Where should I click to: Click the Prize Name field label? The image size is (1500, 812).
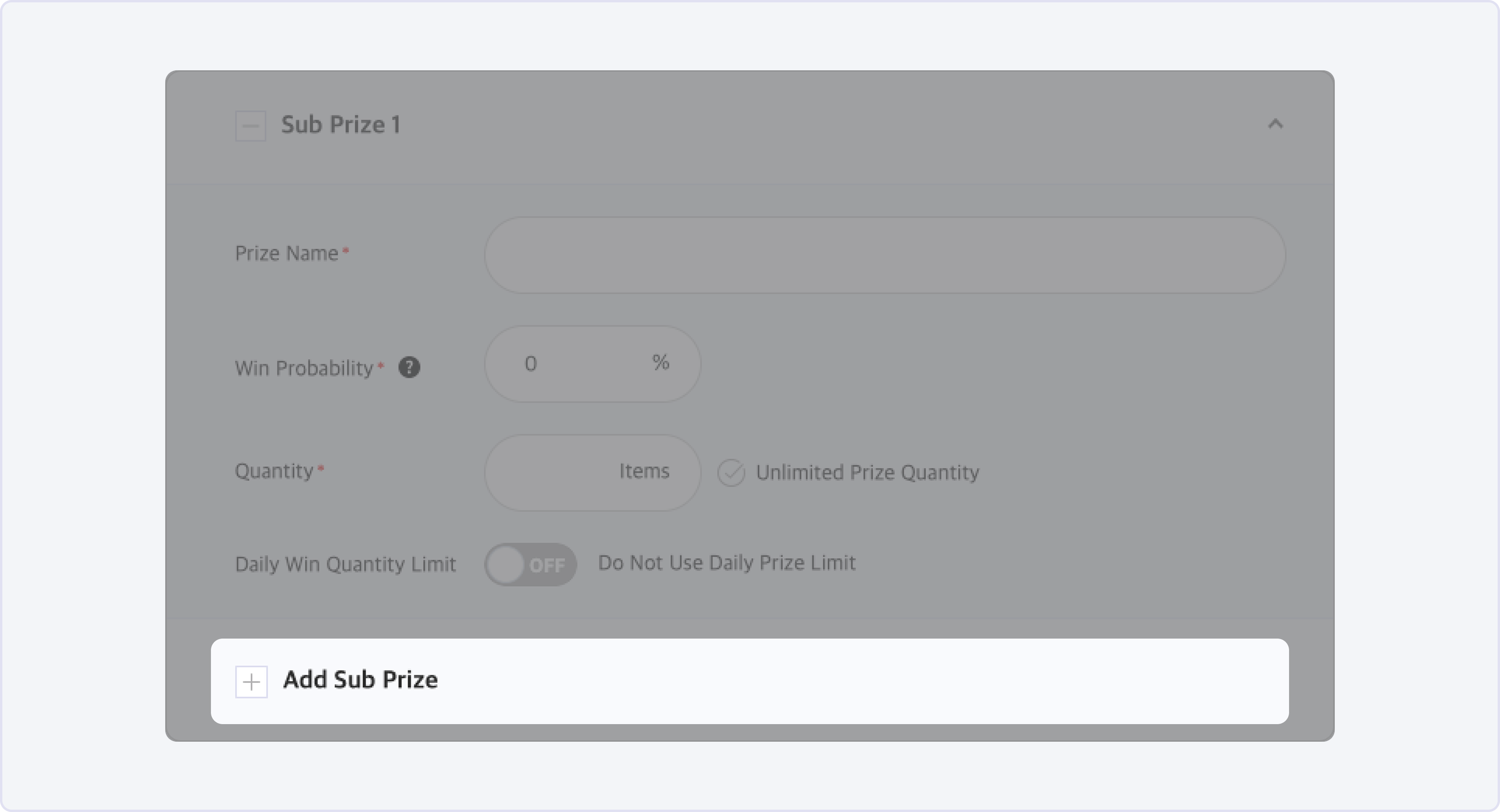(x=286, y=254)
